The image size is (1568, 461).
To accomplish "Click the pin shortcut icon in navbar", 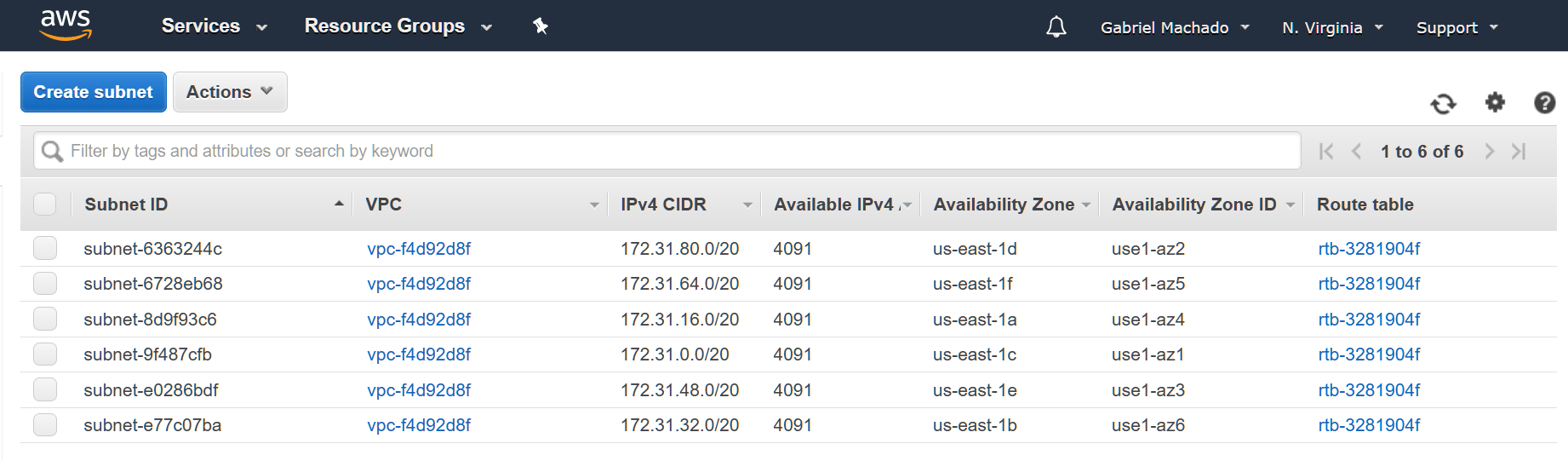I will 540,26.
